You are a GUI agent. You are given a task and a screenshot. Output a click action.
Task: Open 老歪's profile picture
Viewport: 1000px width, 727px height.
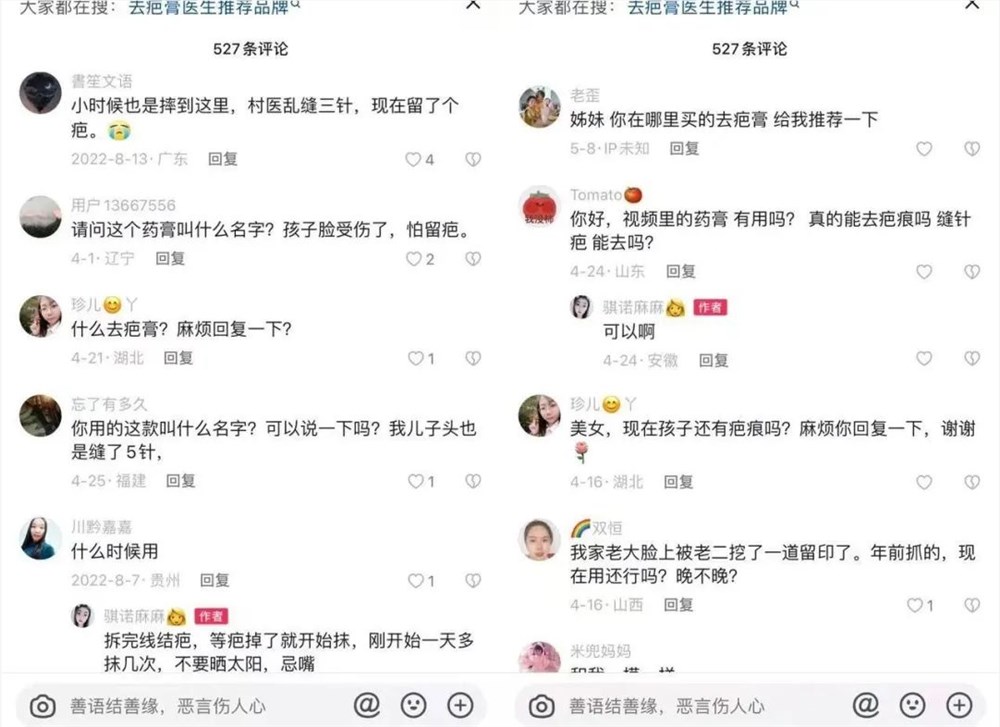(540, 106)
